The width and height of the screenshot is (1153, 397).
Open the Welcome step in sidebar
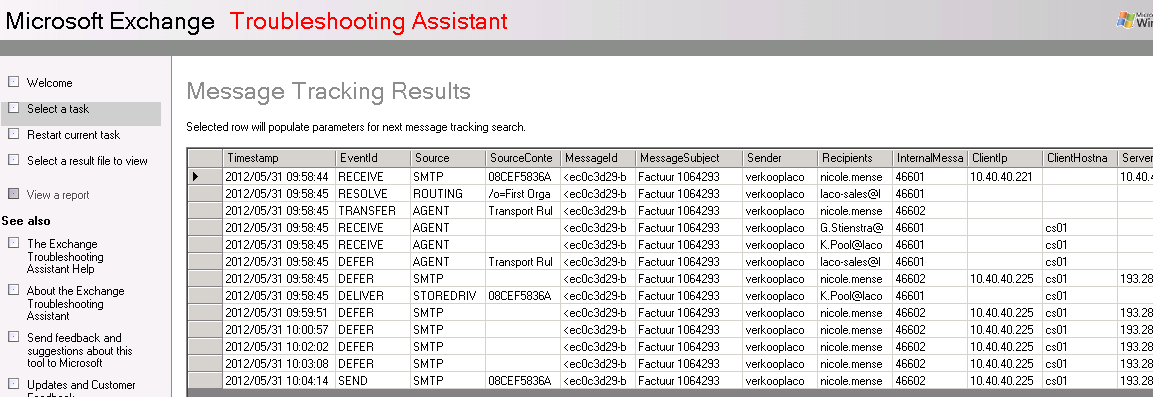(x=49, y=83)
